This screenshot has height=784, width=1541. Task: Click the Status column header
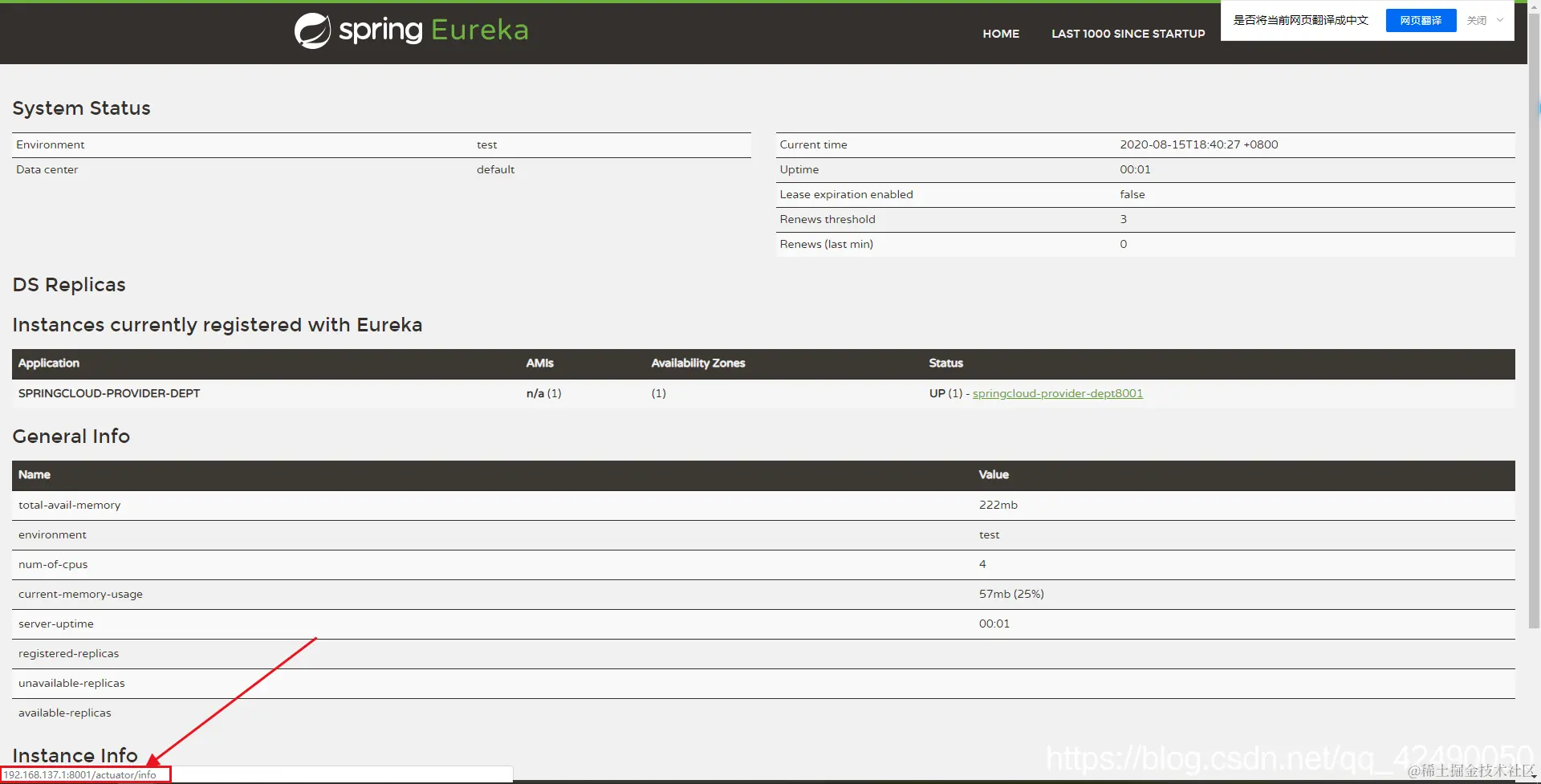click(x=945, y=363)
